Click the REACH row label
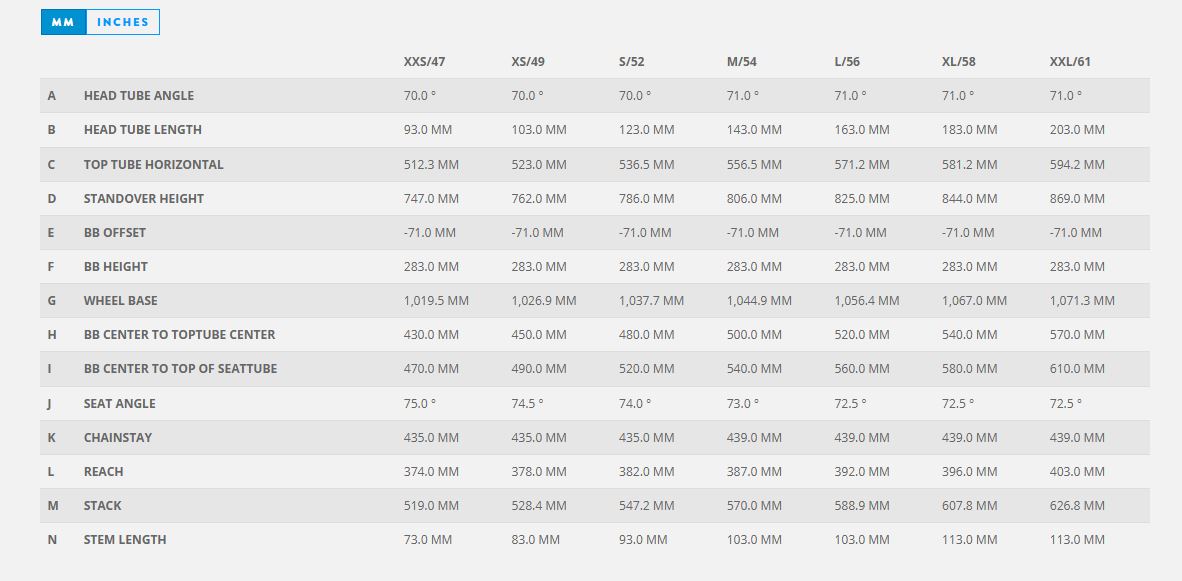Image resolution: width=1182 pixels, height=581 pixels. 103,472
